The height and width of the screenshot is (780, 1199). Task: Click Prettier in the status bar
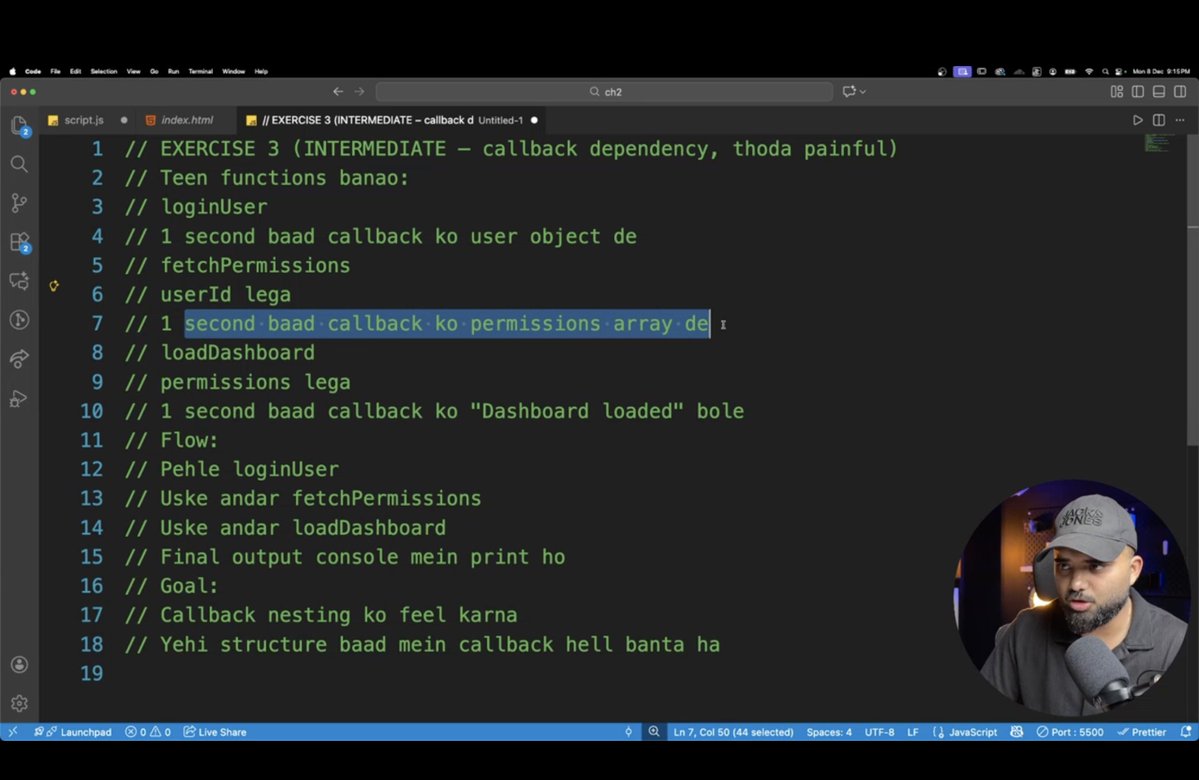[1142, 732]
